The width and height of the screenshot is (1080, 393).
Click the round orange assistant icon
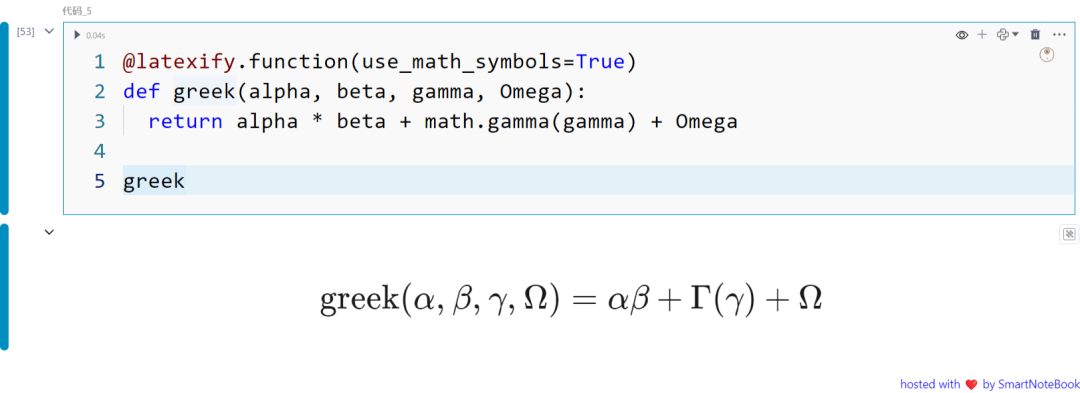click(1046, 55)
